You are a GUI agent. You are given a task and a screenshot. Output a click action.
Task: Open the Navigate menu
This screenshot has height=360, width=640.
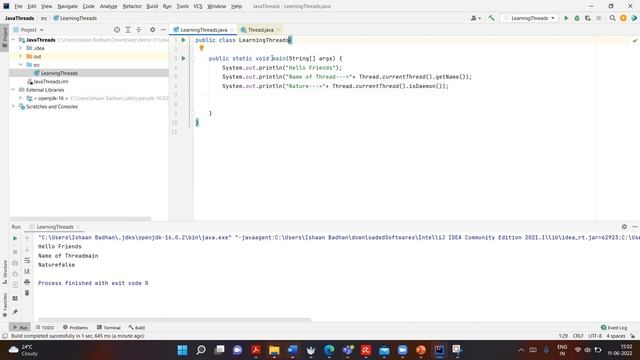click(67, 6)
